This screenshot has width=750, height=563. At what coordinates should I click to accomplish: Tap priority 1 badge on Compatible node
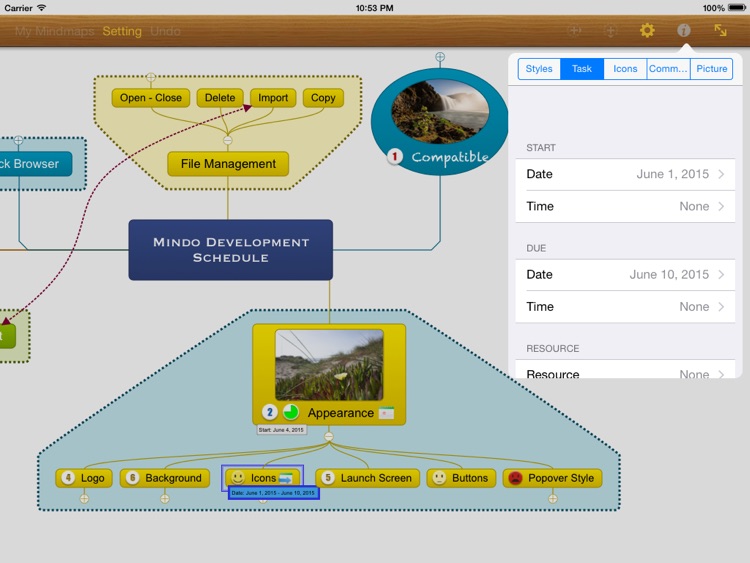(x=395, y=156)
